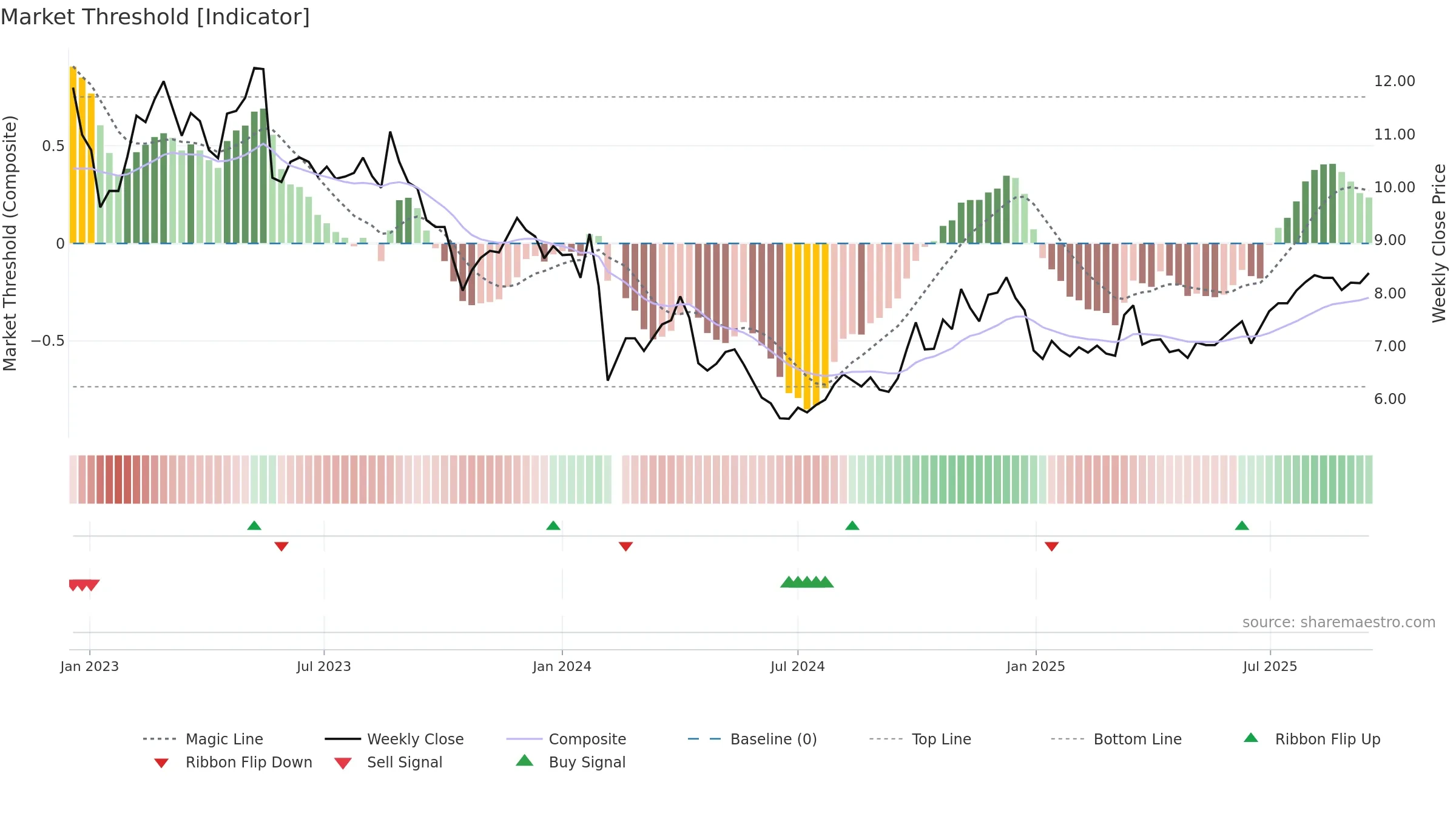Click the red triangle icon beside Sell Signal
This screenshot has width=1456, height=819.
click(x=343, y=763)
